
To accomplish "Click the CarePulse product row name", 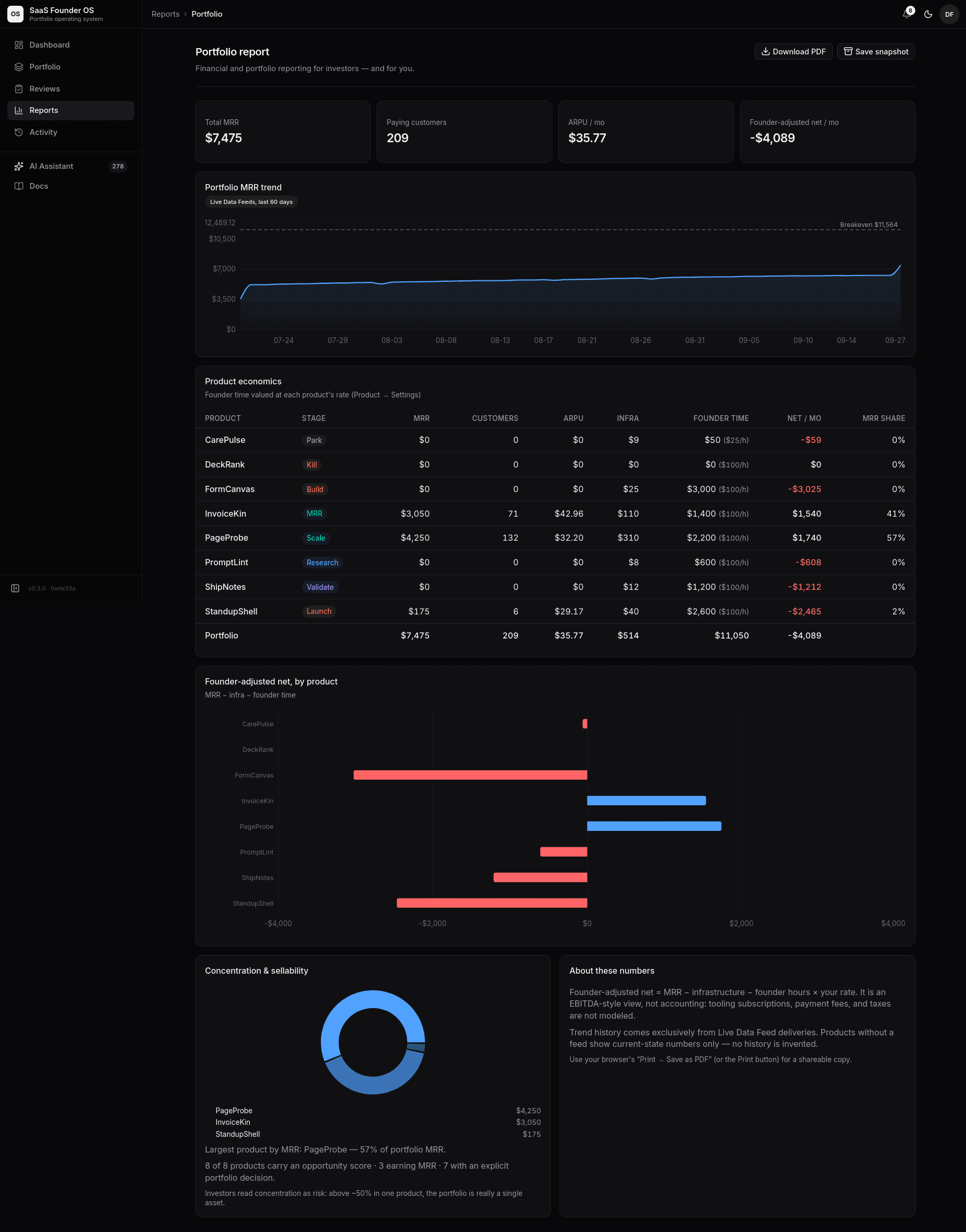I will click(x=225, y=440).
